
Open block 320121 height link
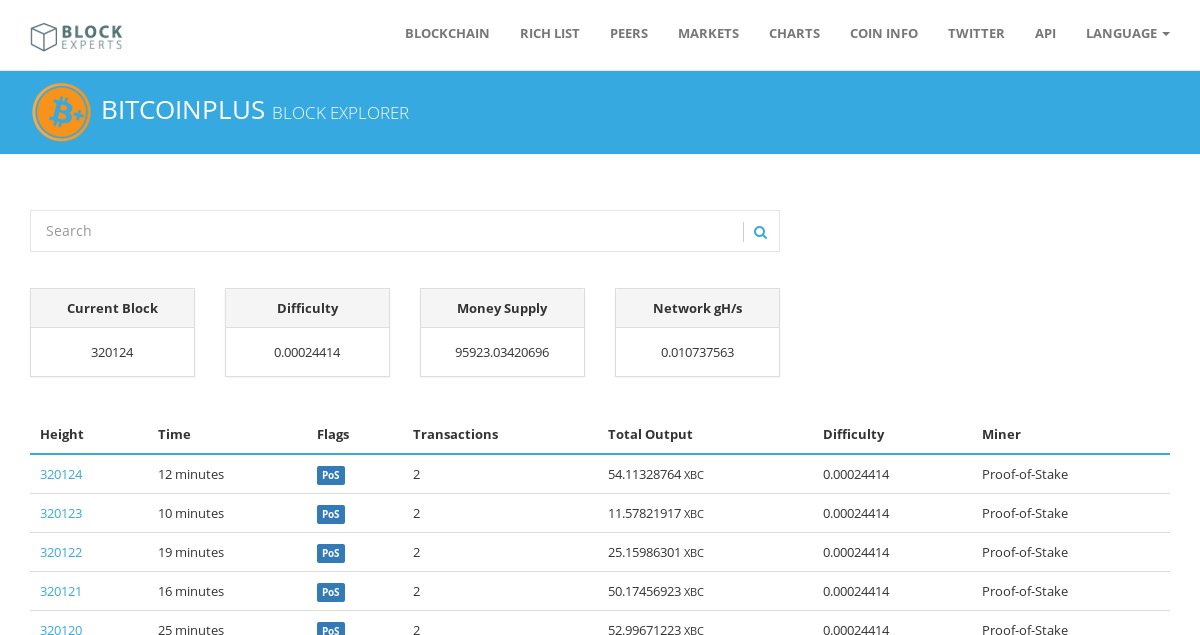pos(61,591)
